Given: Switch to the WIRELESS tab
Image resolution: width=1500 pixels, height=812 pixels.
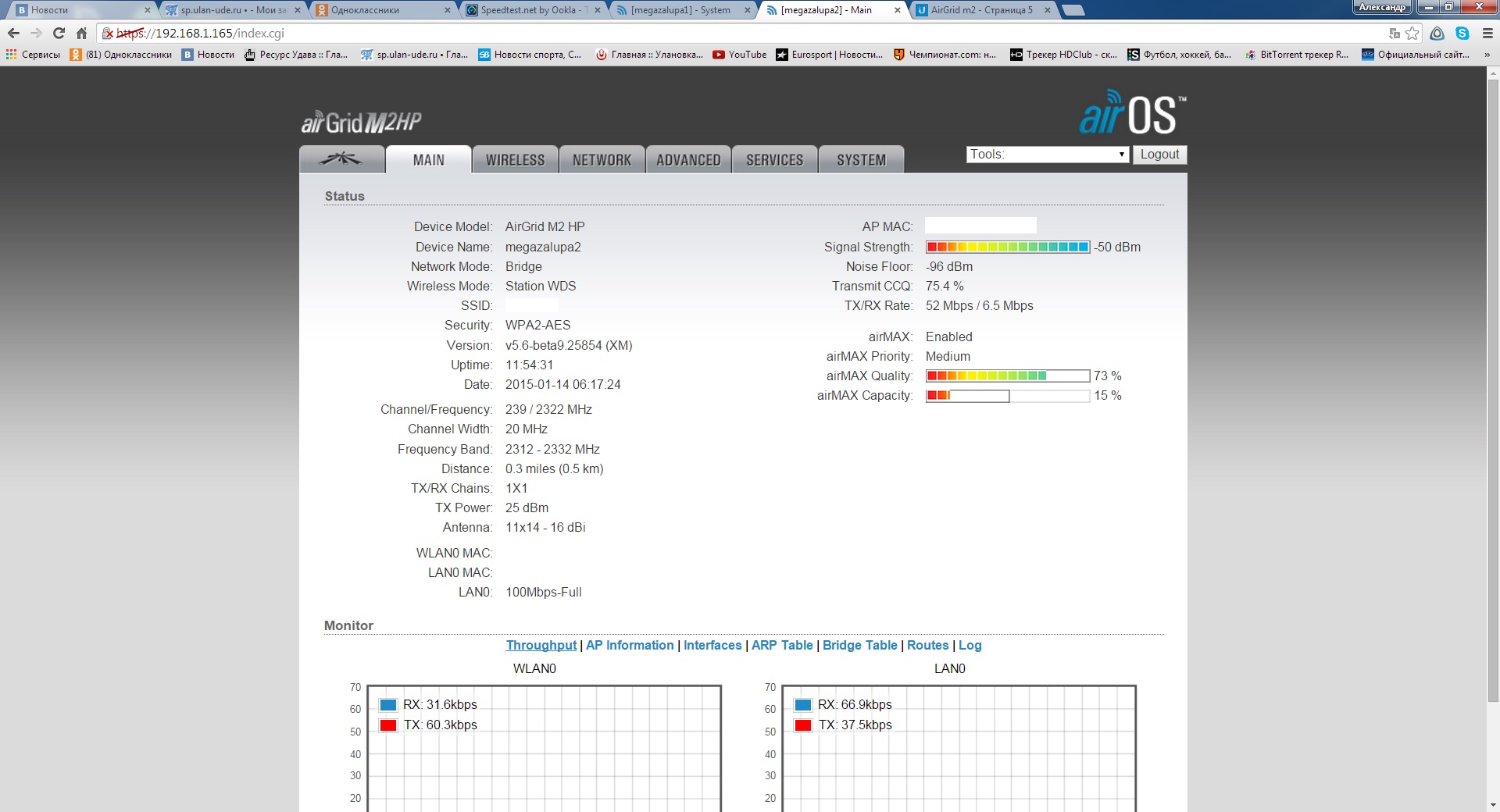Looking at the screenshot, I should tap(516, 159).
